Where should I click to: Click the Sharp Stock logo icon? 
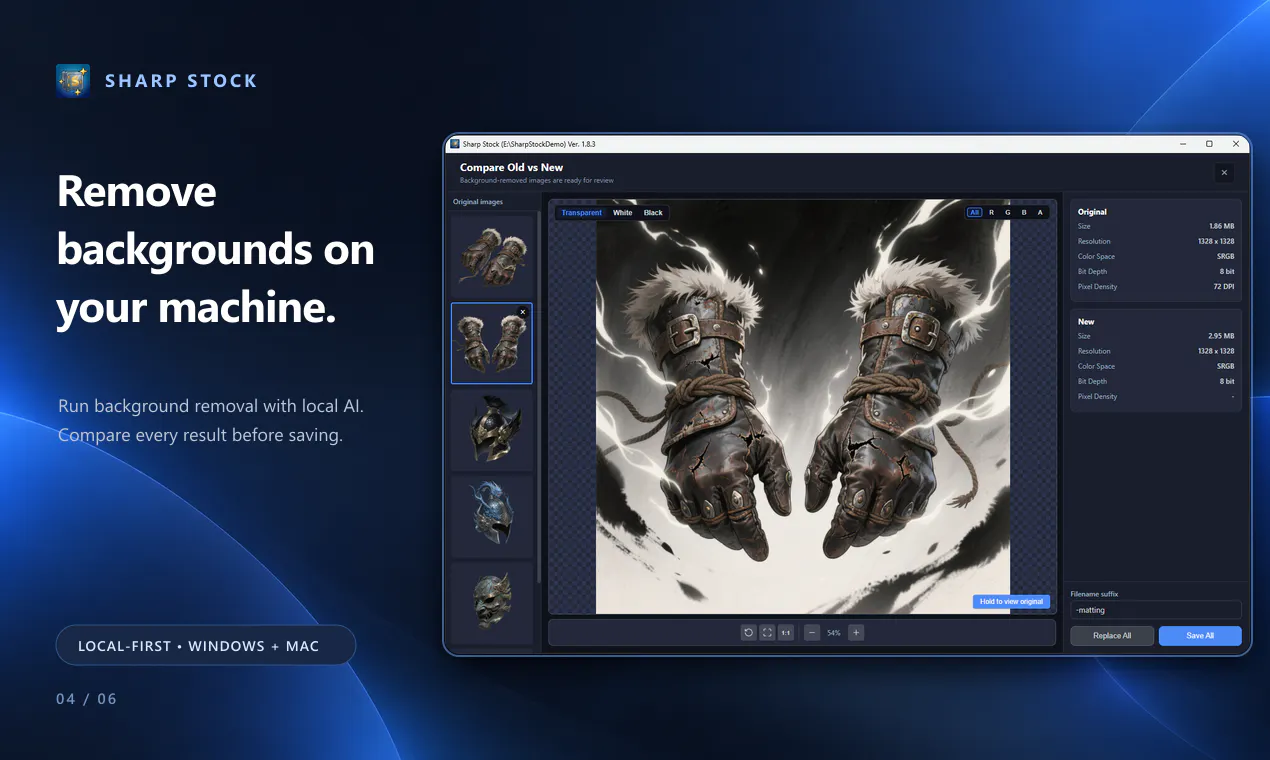[73, 81]
